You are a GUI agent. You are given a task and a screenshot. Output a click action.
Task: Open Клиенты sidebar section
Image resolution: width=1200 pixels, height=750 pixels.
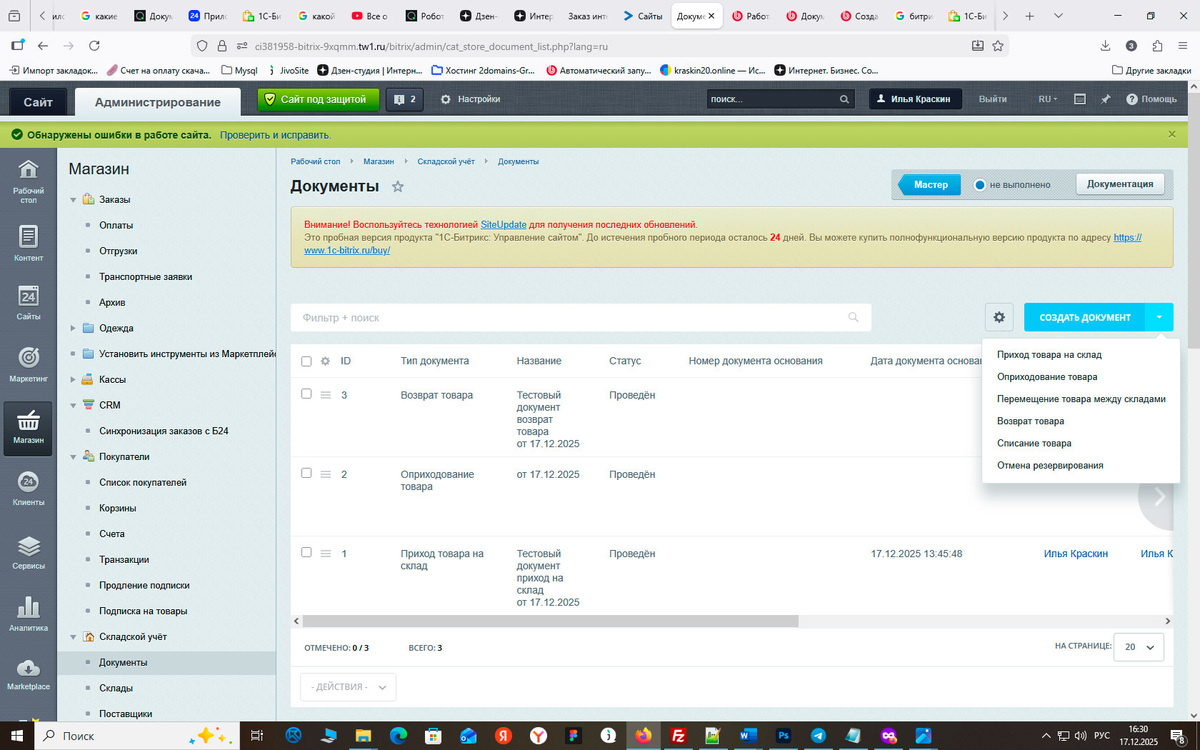tap(28, 490)
